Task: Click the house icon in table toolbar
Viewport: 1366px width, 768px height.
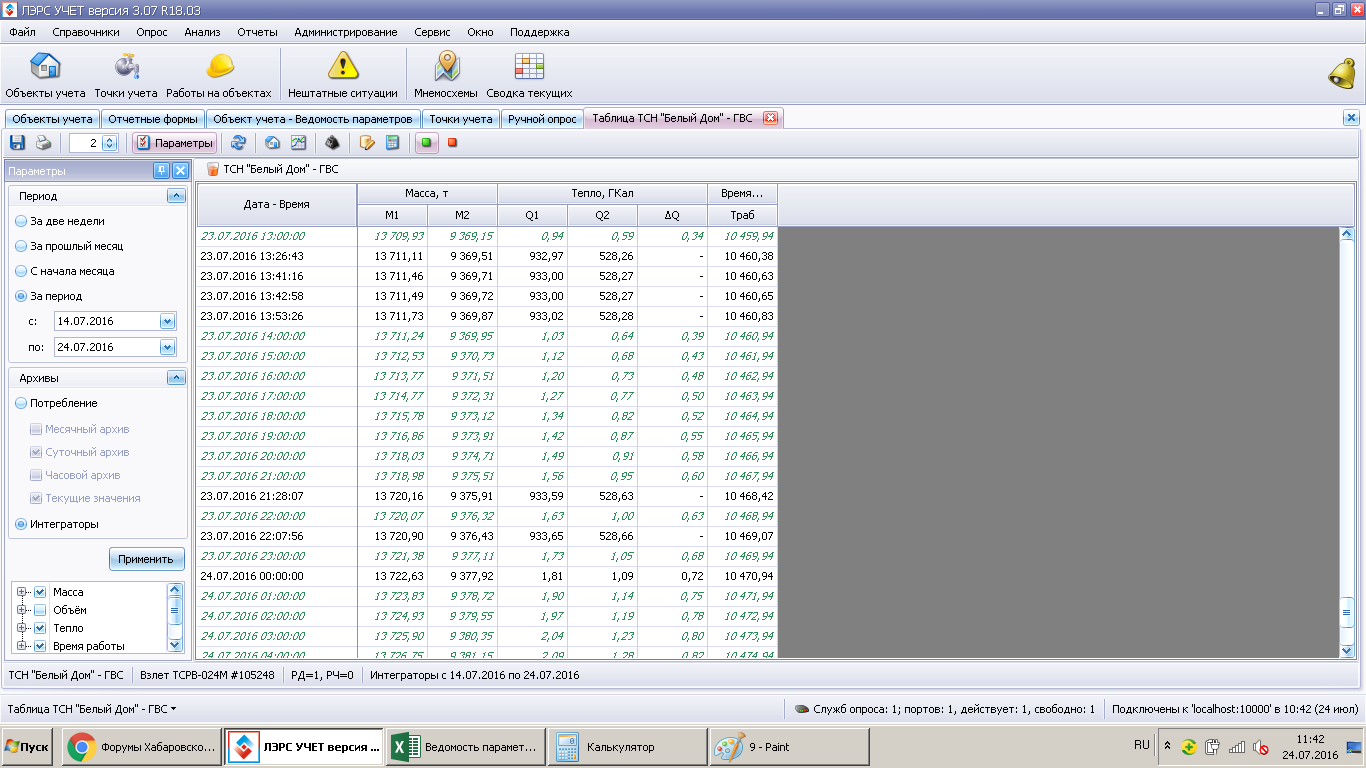Action: click(272, 143)
